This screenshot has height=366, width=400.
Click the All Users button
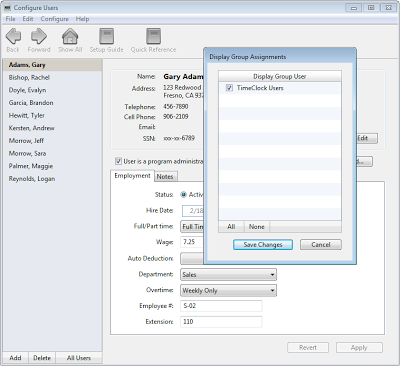point(79,358)
